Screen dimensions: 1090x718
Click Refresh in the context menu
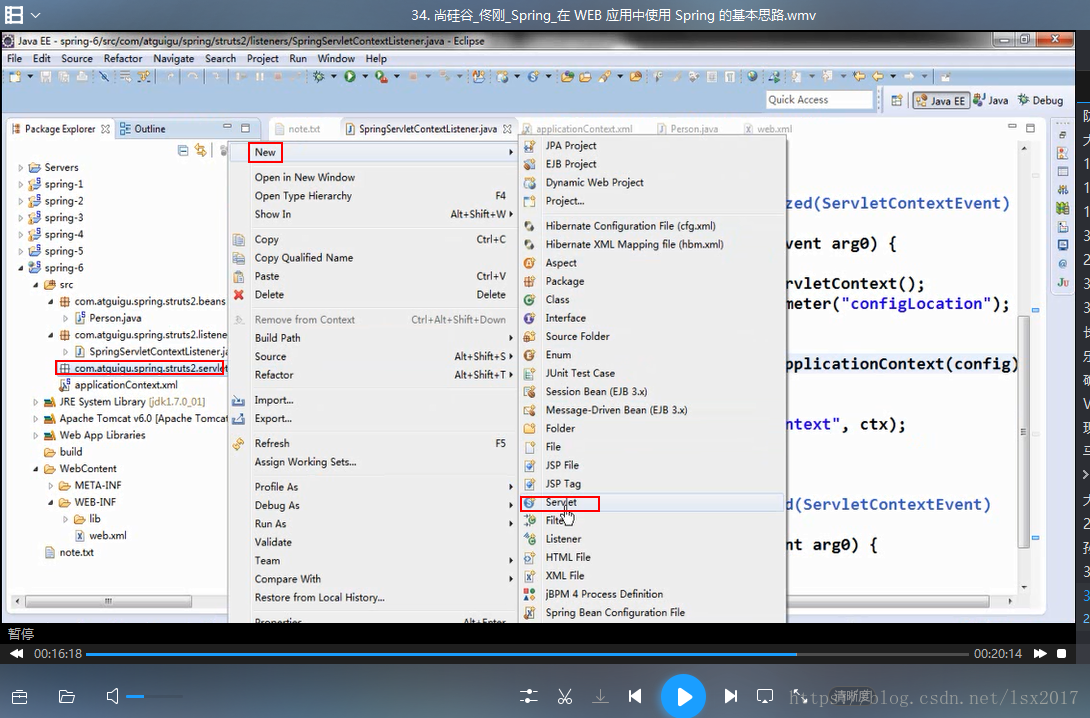(x=272, y=443)
